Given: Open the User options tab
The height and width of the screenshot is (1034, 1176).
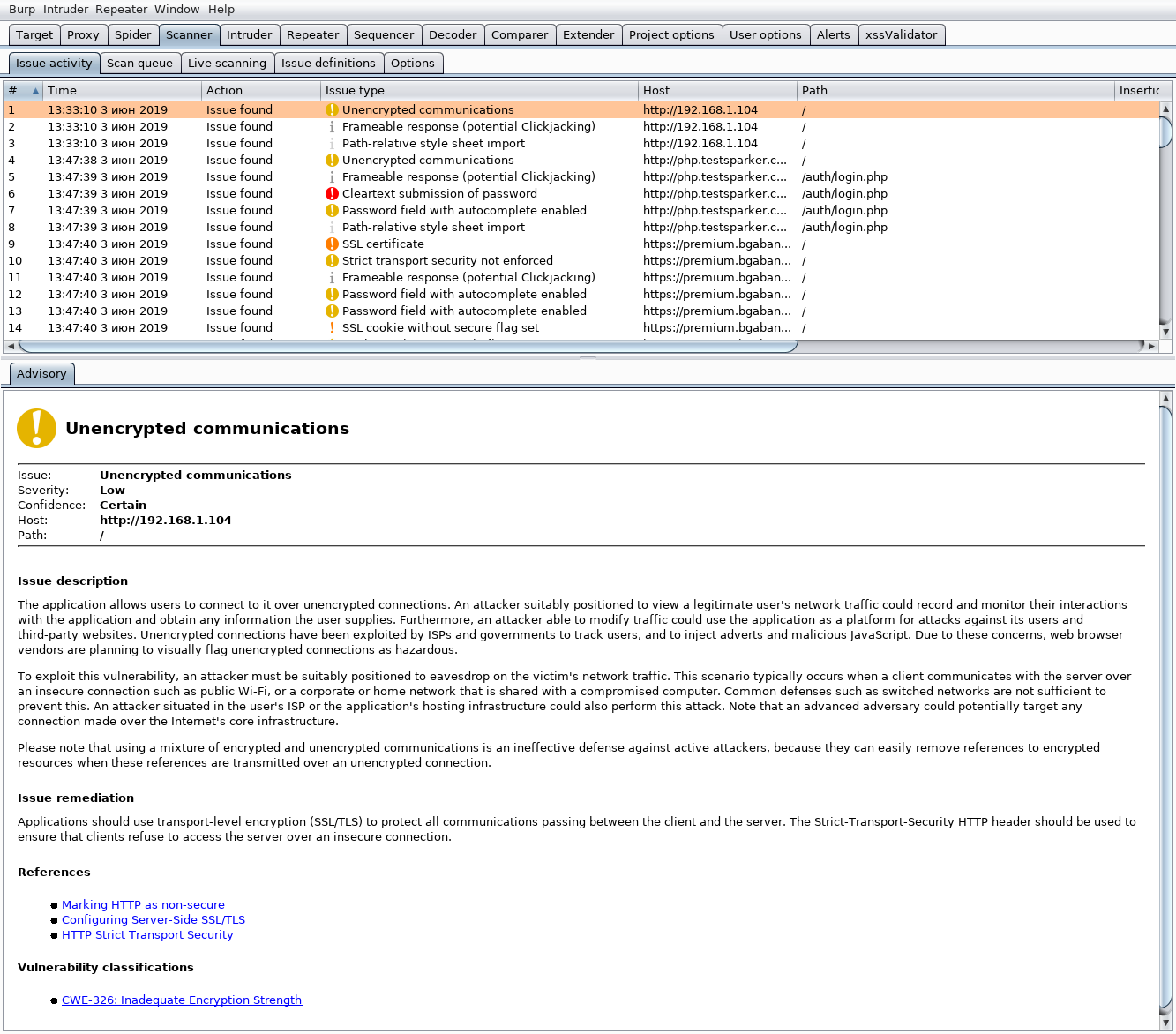Looking at the screenshot, I should pyautogui.click(x=766, y=35).
